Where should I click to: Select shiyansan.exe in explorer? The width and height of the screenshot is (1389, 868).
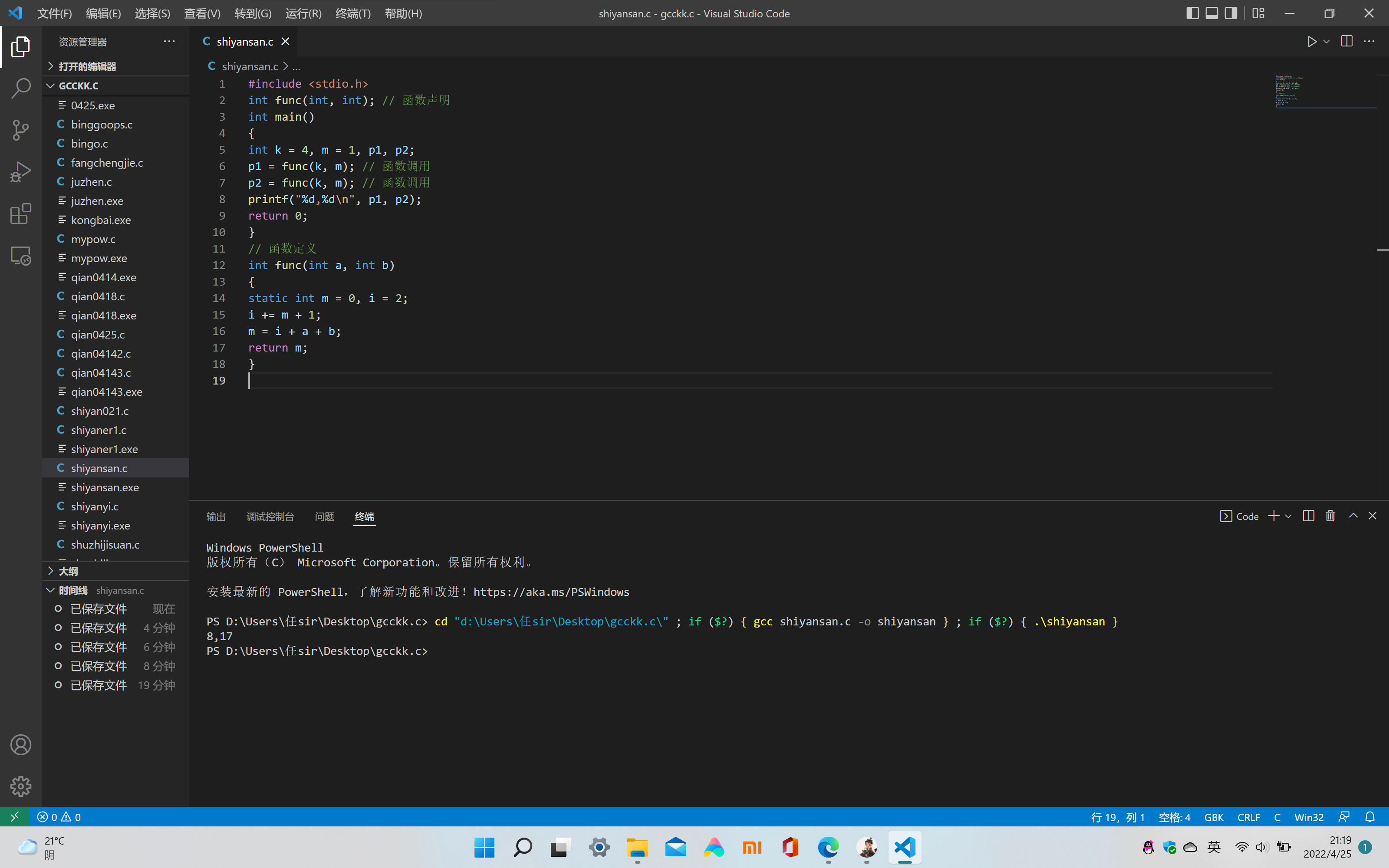(115, 487)
